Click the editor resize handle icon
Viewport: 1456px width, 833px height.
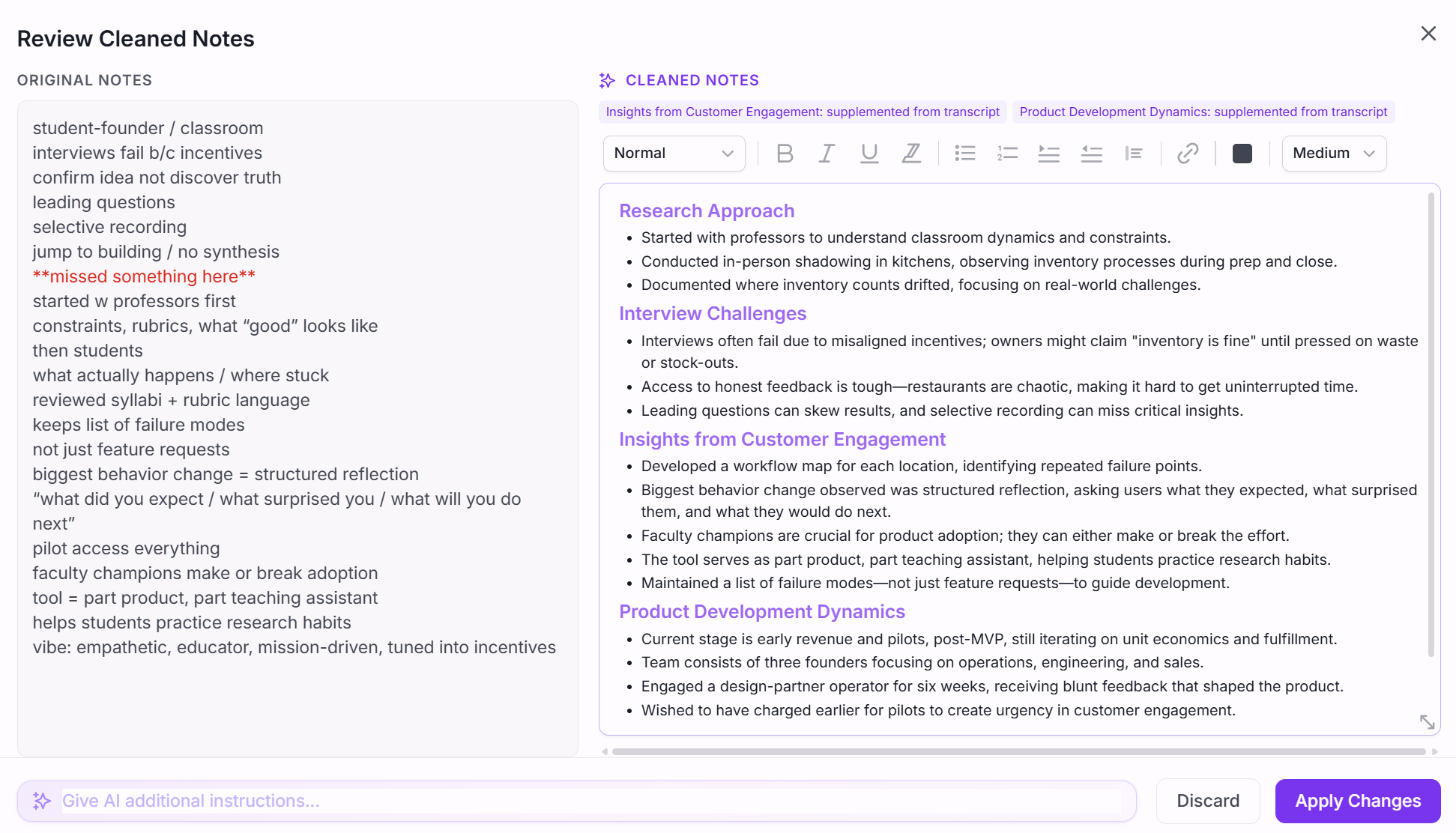[x=1427, y=721]
